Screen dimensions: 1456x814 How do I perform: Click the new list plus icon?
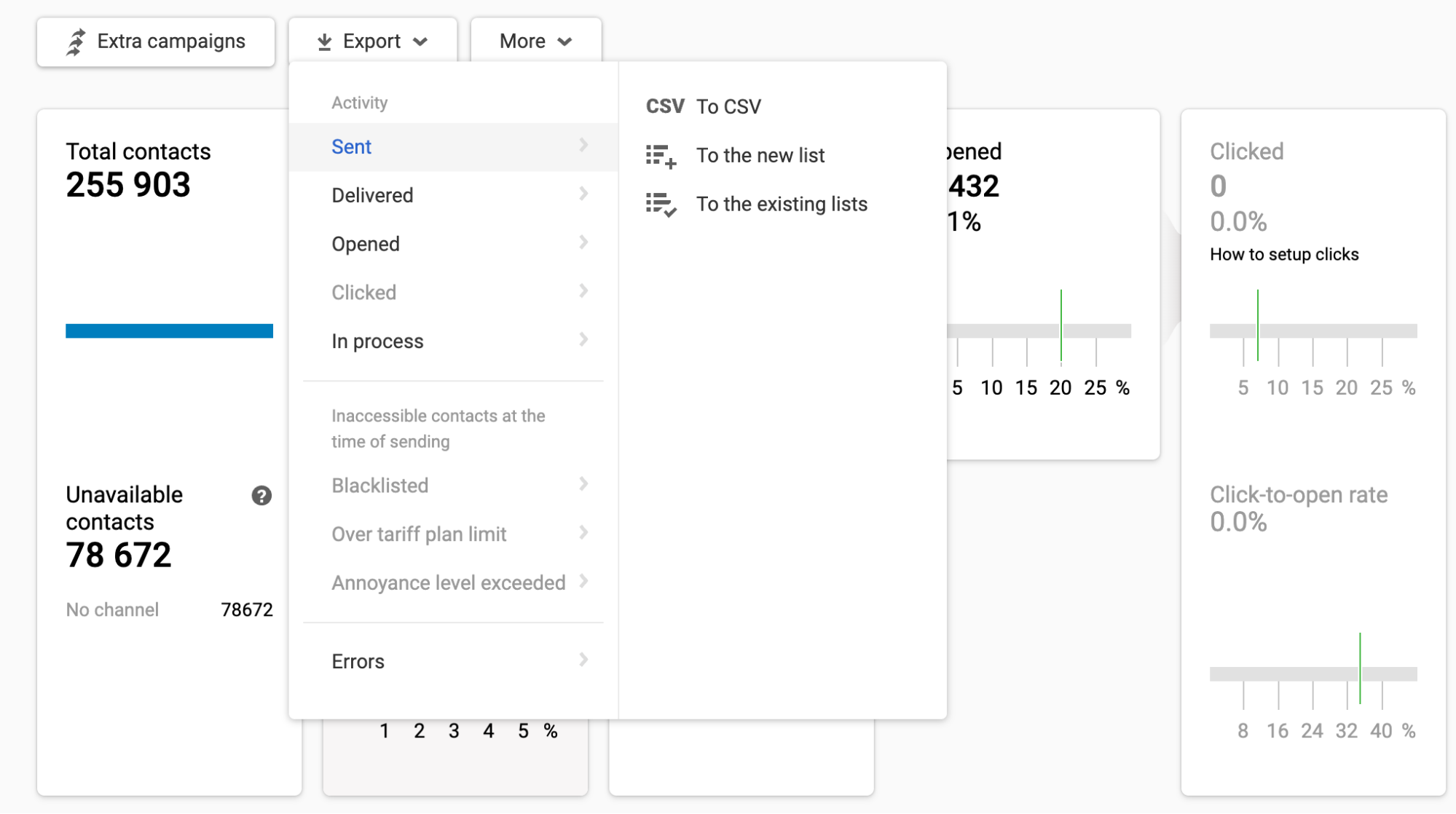661,156
